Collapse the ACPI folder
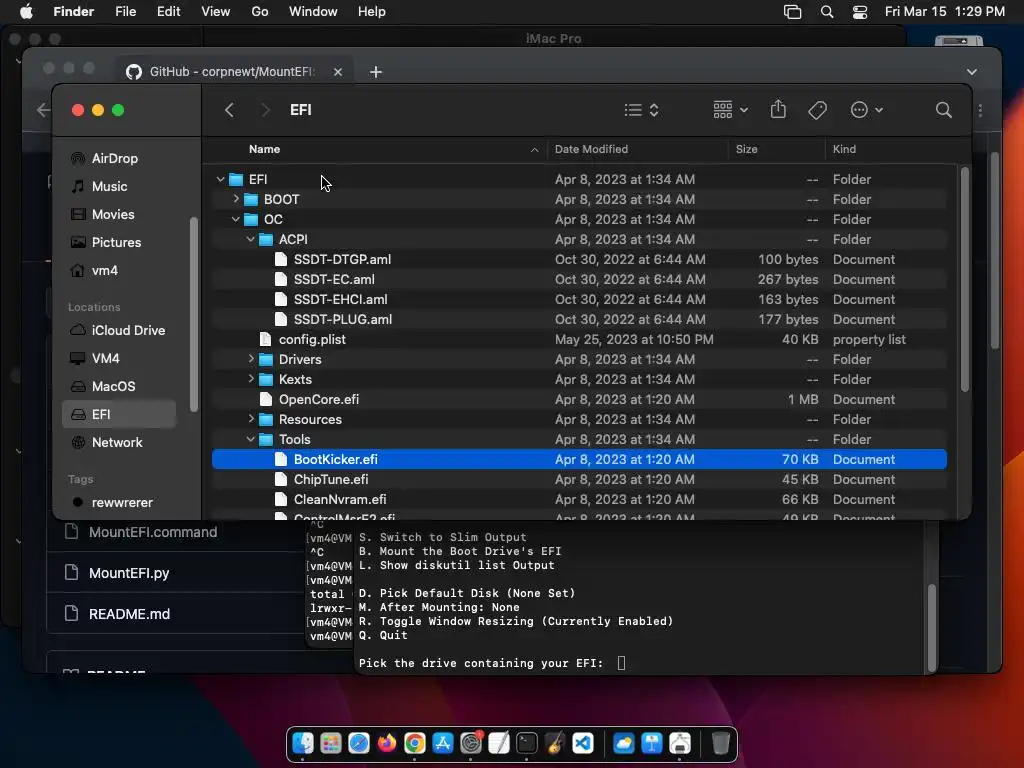 coord(251,239)
